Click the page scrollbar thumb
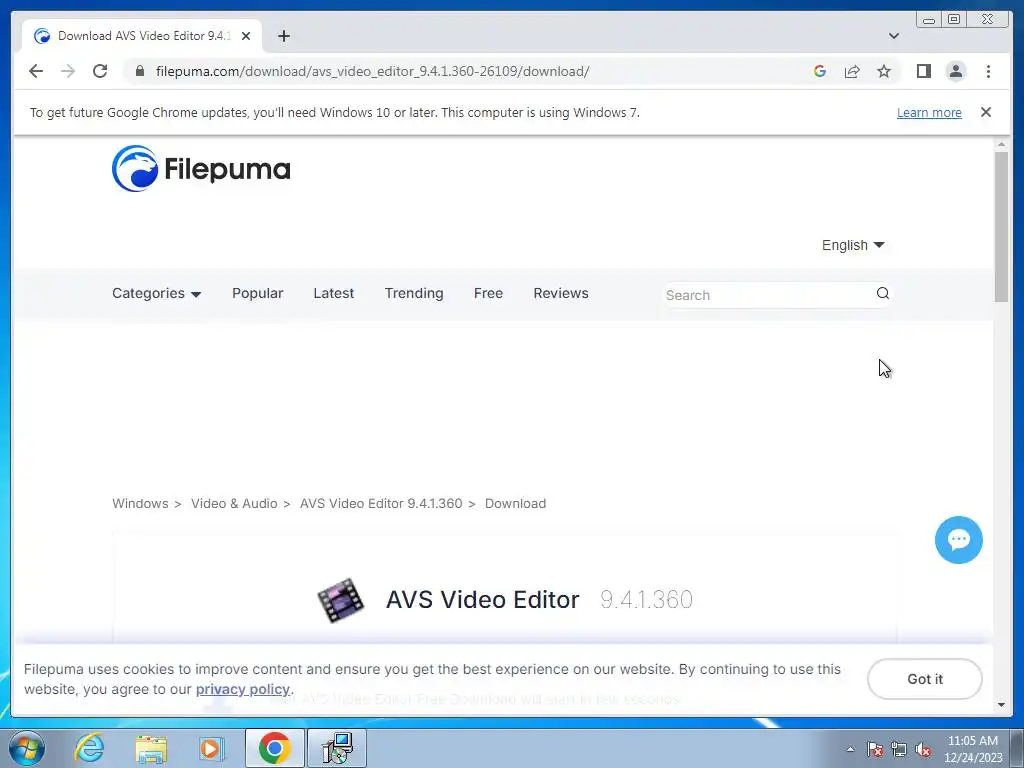The height and width of the screenshot is (768, 1024). pyautogui.click(x=1001, y=227)
